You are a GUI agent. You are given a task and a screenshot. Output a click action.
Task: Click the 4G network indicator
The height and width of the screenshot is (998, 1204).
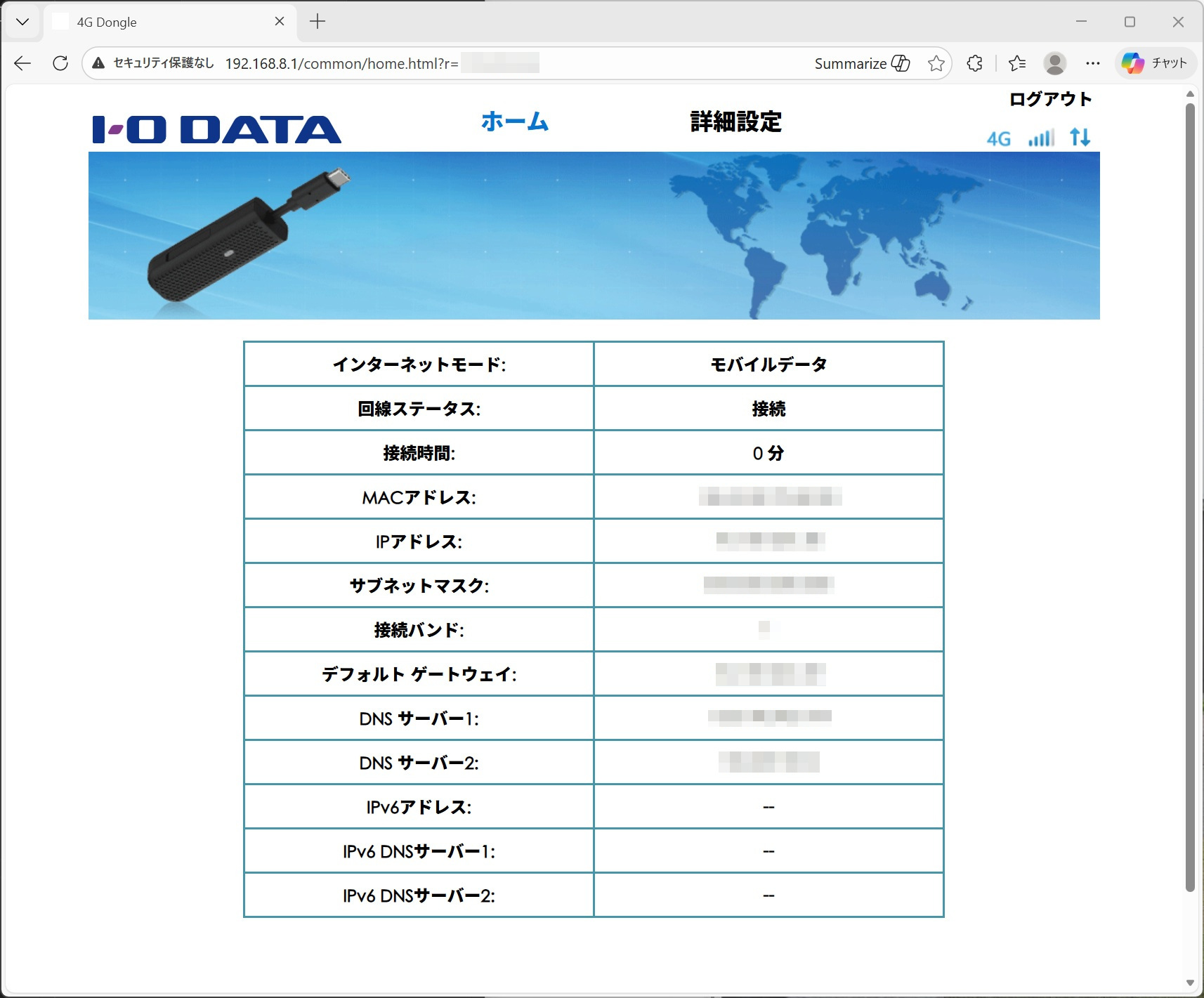click(x=998, y=138)
